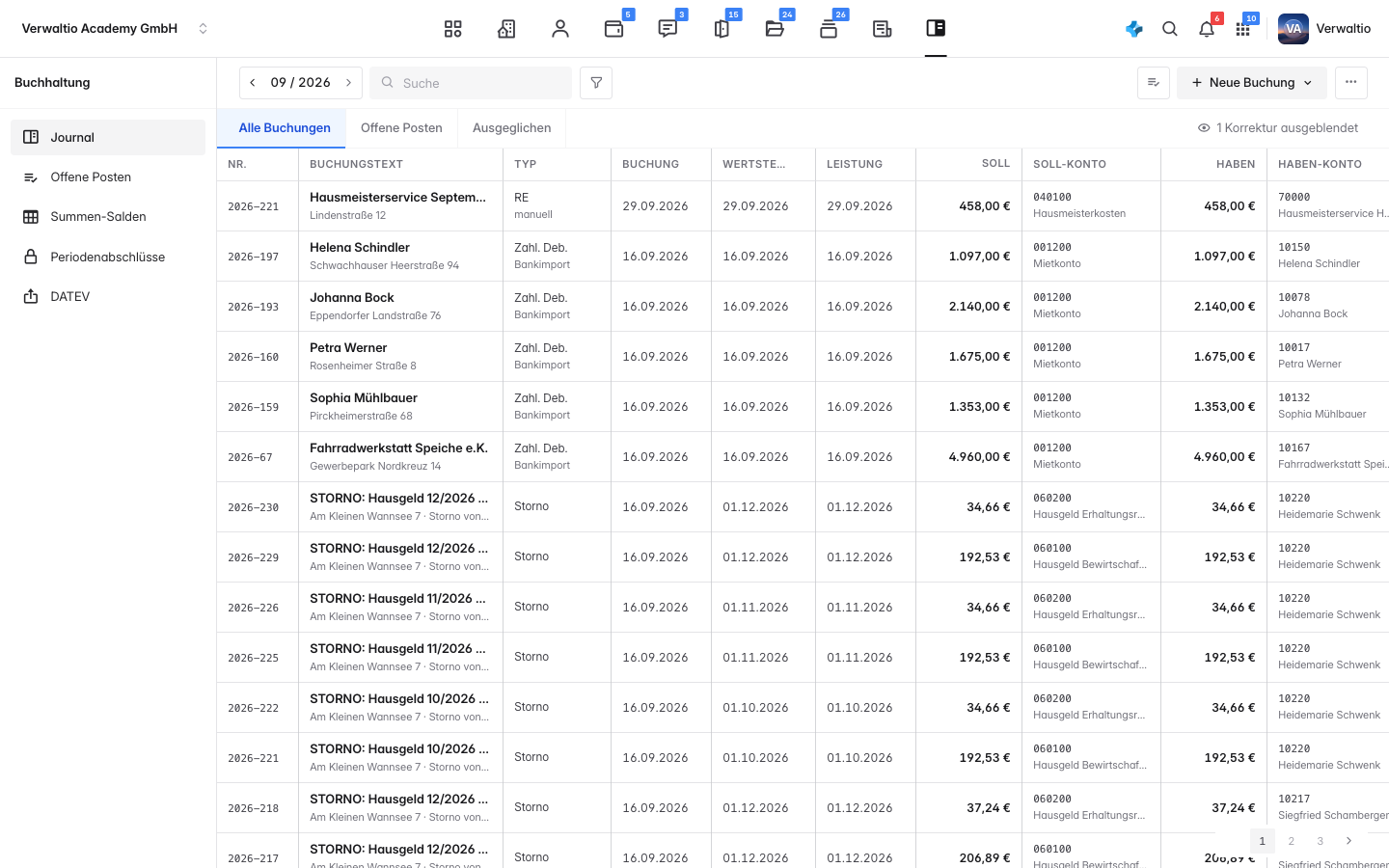This screenshot has width=1389, height=868.
Task: Click the Suche search field
Action: pyautogui.click(x=471, y=83)
